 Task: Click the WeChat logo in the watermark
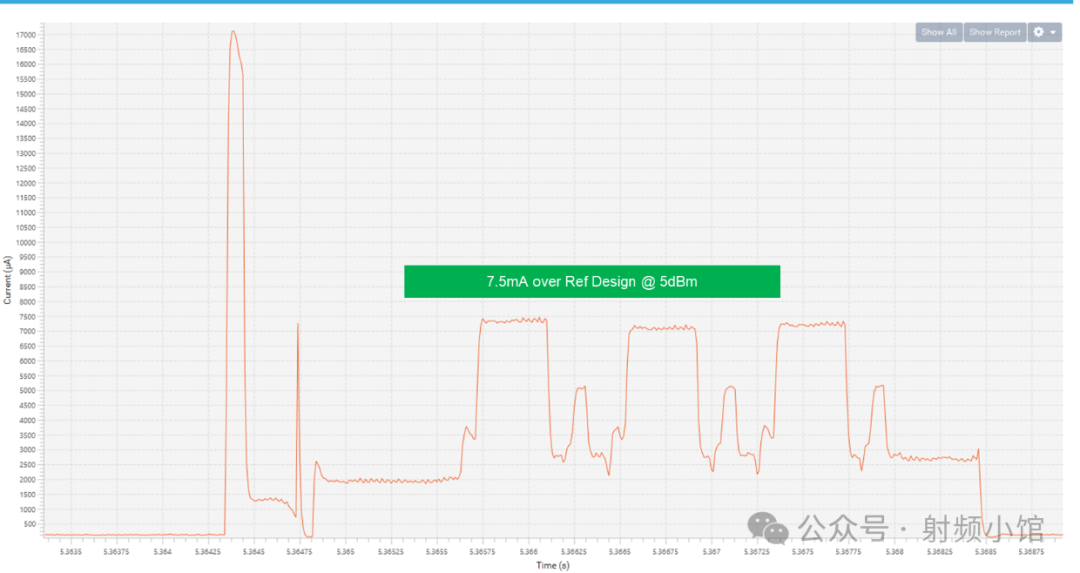click(x=769, y=527)
